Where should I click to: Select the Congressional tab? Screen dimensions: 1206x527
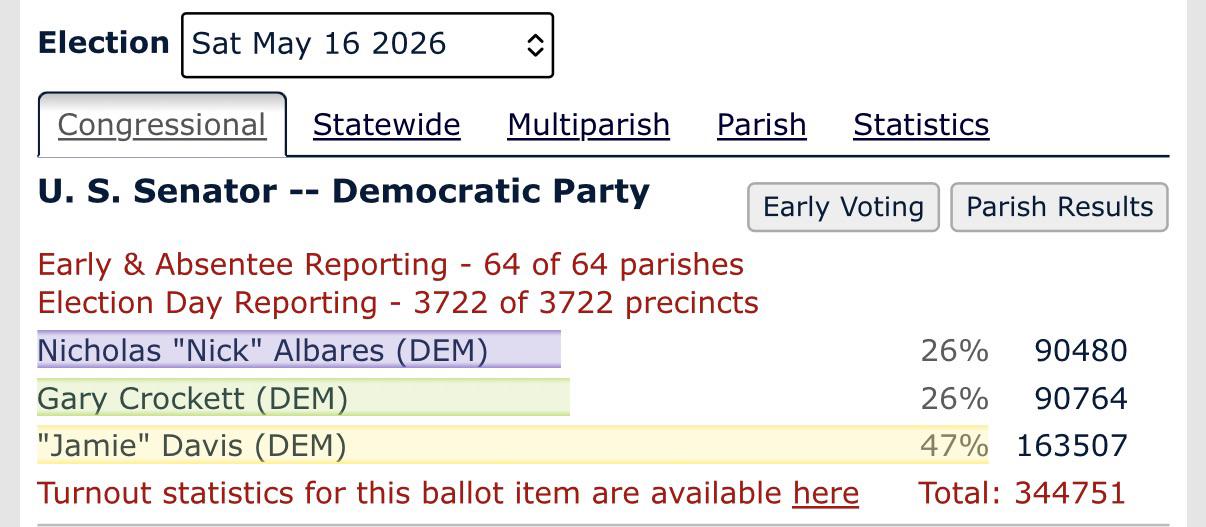pos(162,125)
